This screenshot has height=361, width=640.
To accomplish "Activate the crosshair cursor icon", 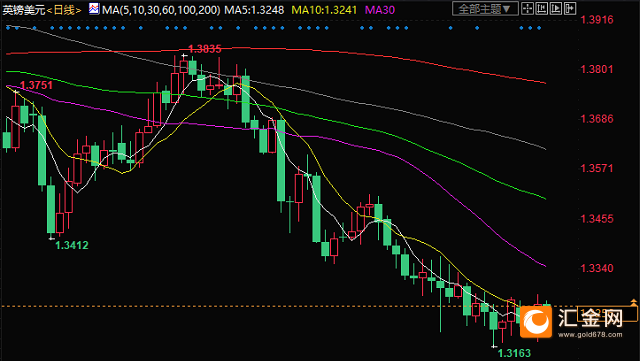I will click(528, 9).
